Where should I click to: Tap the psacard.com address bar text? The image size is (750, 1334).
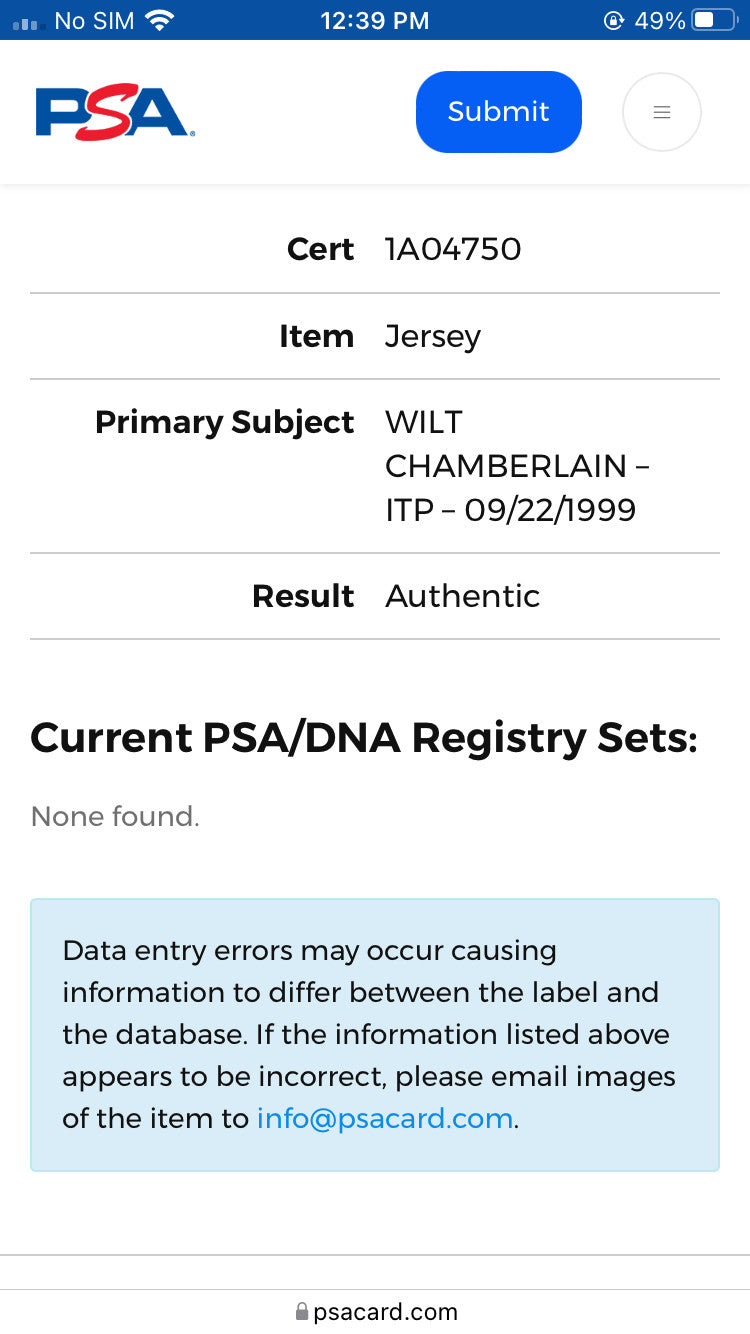click(385, 1312)
